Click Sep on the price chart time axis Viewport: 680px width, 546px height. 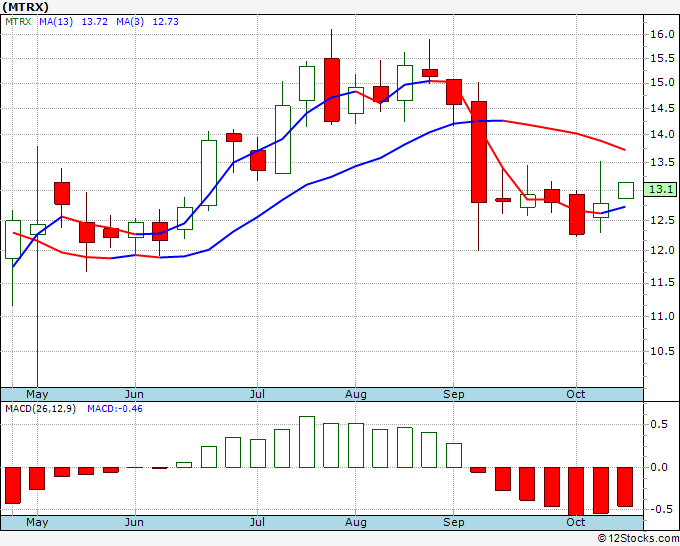[x=454, y=394]
